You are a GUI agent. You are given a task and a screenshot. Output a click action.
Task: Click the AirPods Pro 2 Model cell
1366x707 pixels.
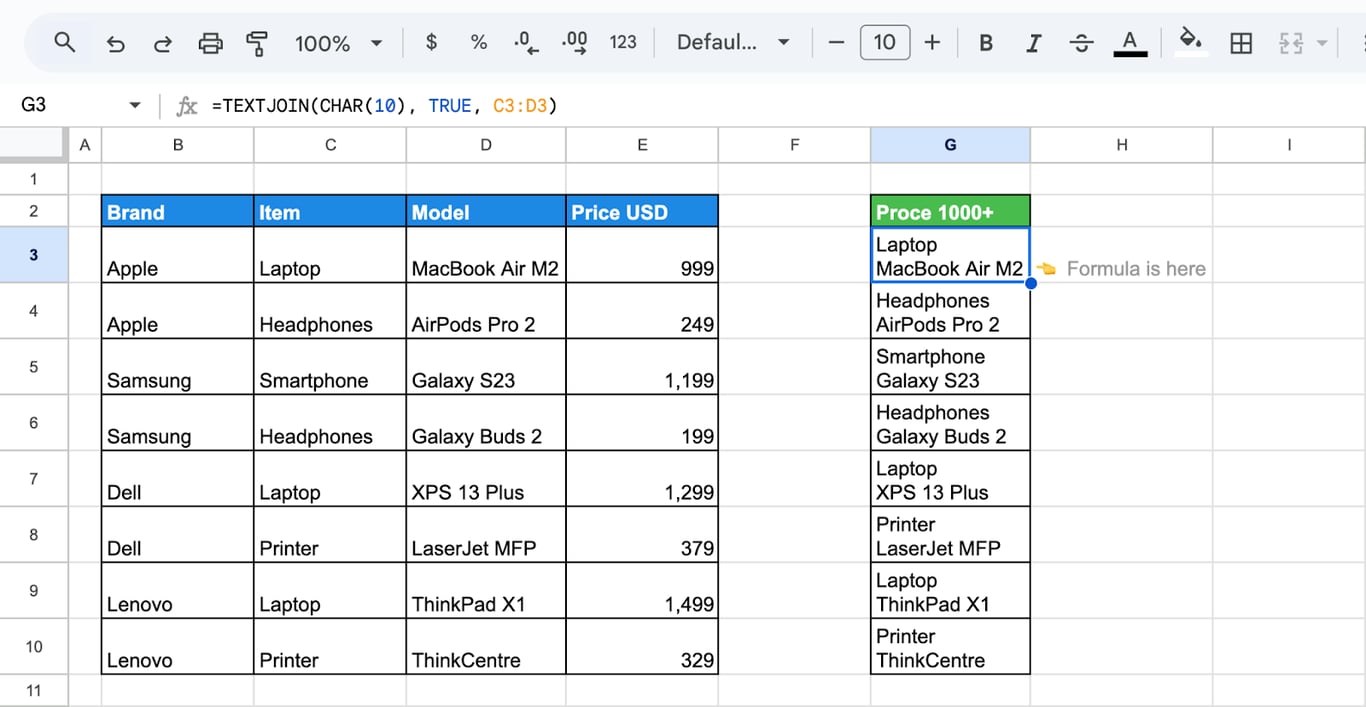pos(486,311)
